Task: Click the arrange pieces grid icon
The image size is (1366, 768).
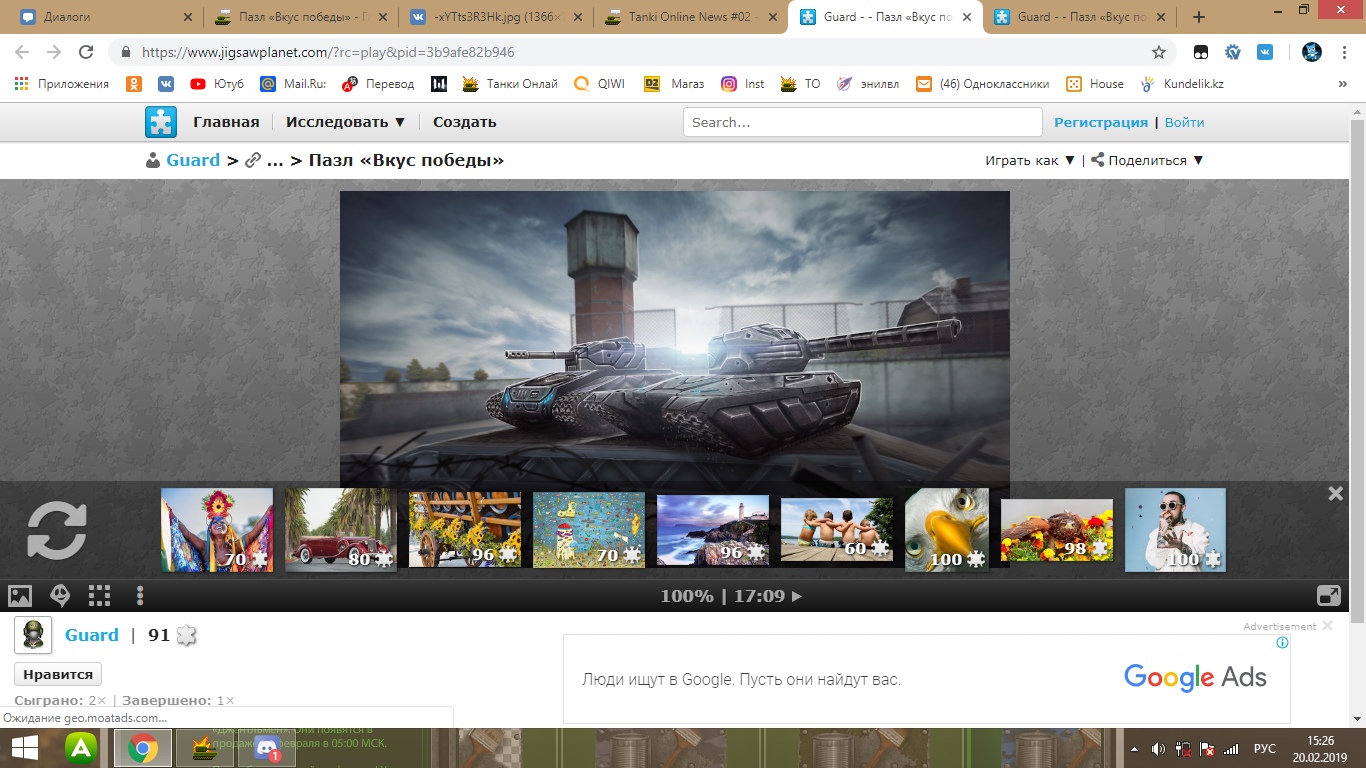Action: point(99,596)
